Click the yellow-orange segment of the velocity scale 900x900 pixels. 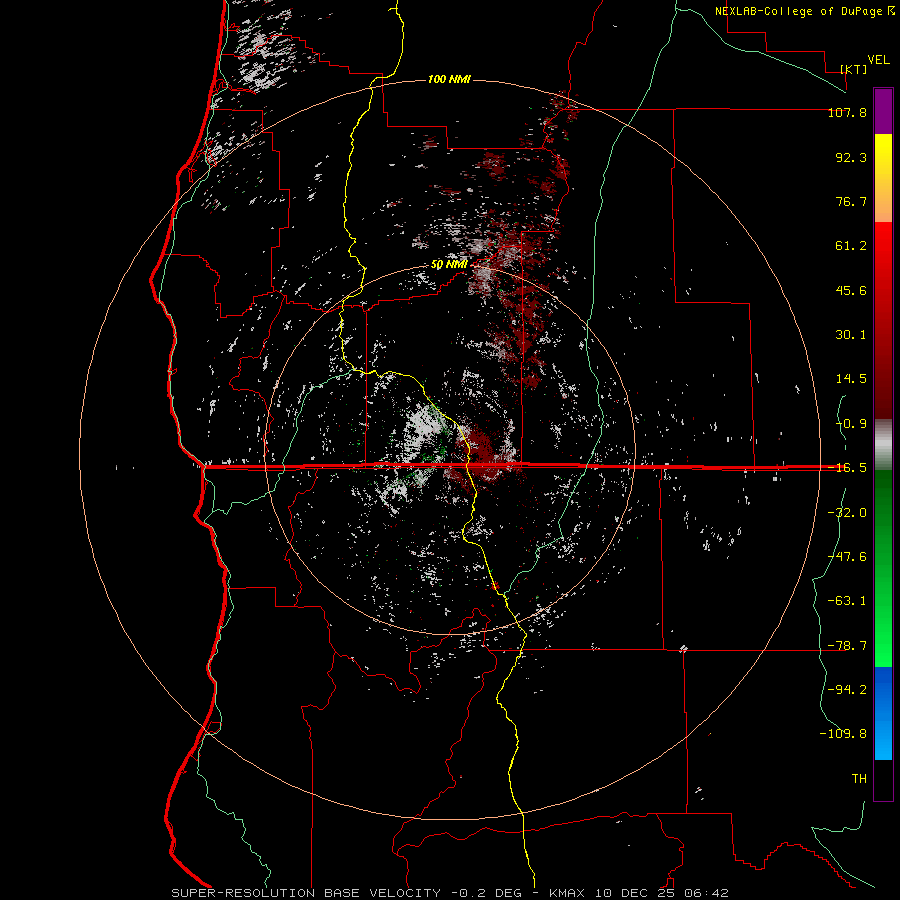(x=883, y=178)
